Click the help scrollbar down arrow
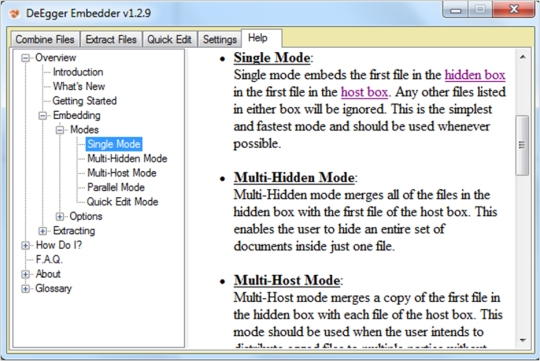The height and width of the screenshot is (361, 540). click(x=522, y=340)
